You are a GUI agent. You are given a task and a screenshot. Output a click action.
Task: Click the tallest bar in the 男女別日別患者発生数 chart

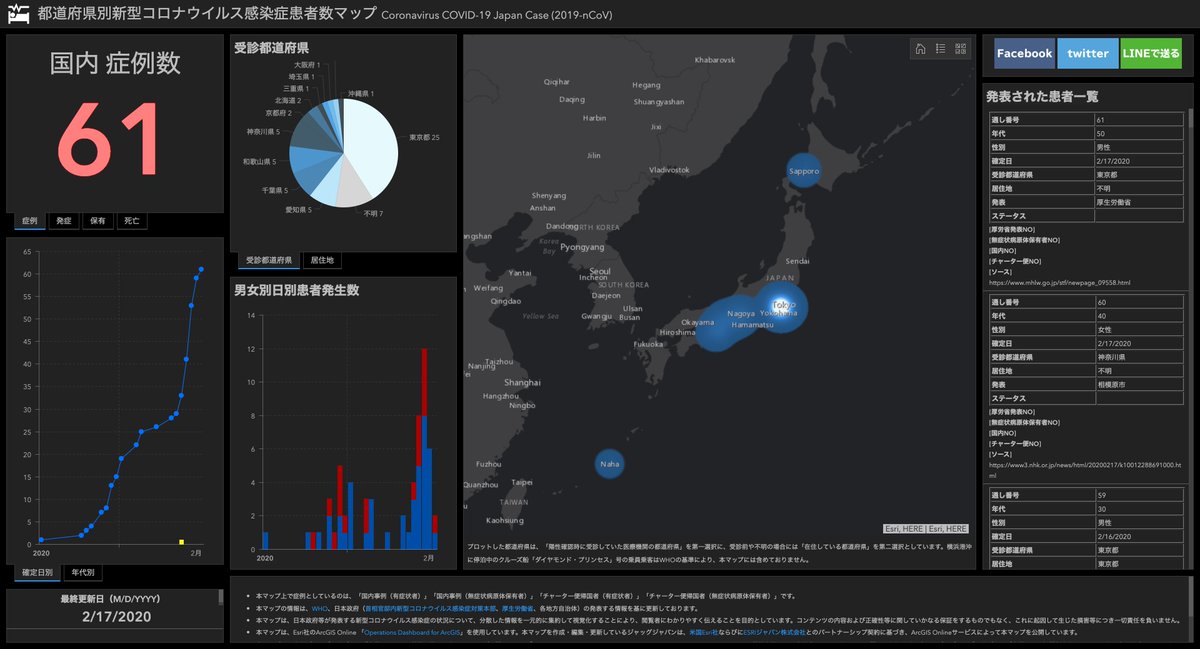424,448
